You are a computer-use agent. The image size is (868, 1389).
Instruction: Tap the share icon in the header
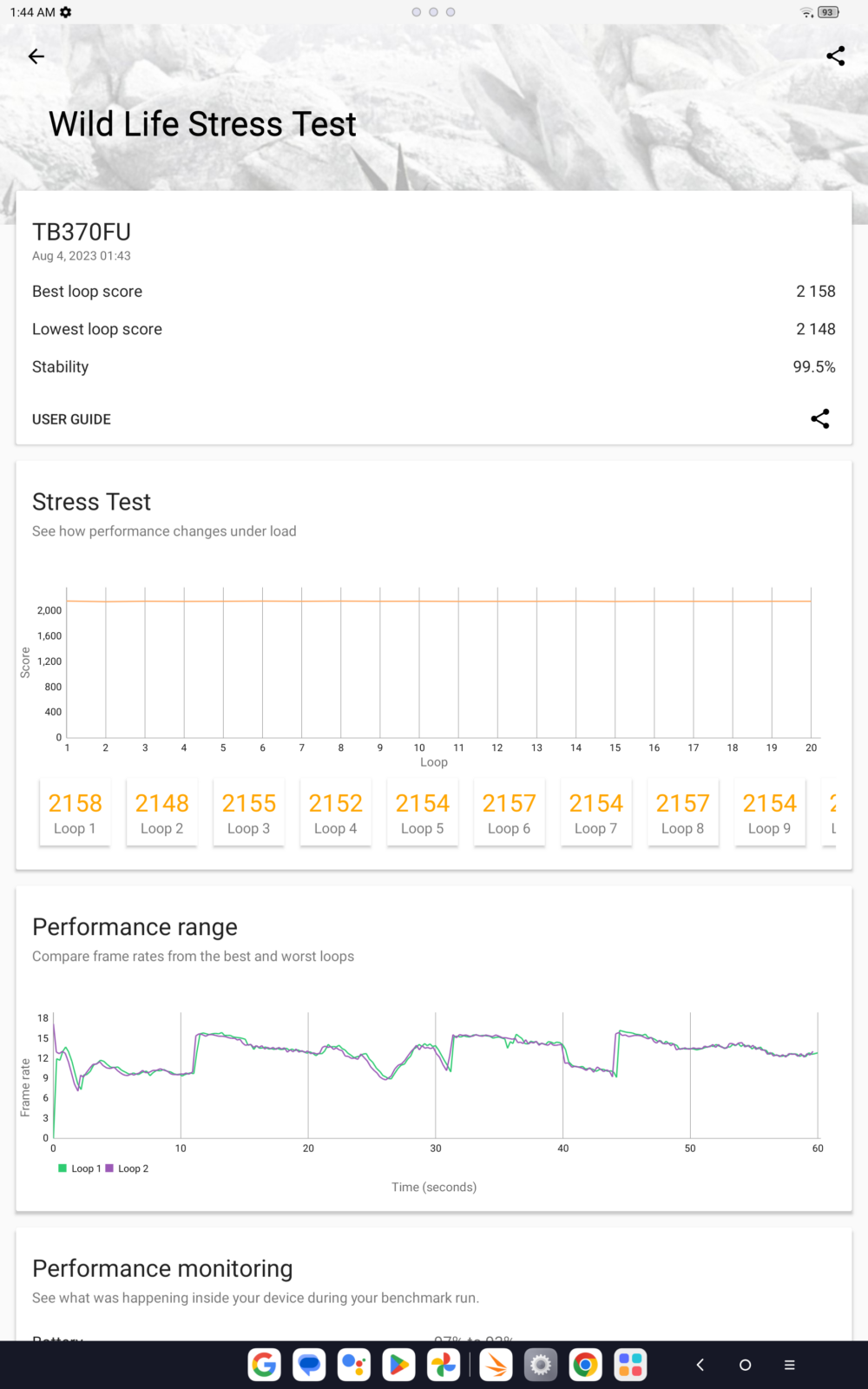[x=835, y=56]
